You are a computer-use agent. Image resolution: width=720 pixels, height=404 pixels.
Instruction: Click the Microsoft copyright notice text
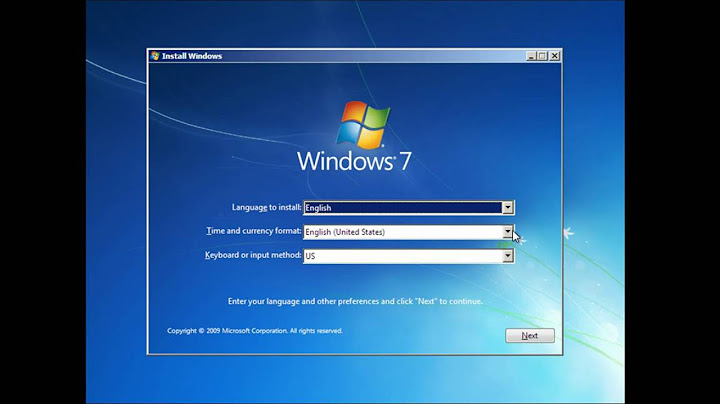pos(255,331)
